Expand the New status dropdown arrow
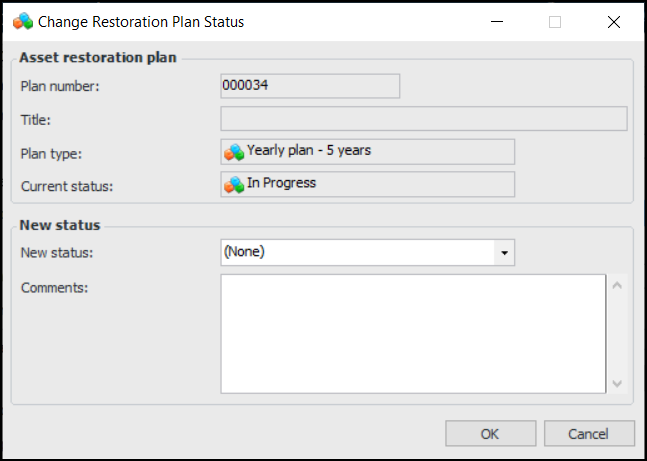Image resolution: width=647 pixels, height=461 pixels. (x=505, y=253)
